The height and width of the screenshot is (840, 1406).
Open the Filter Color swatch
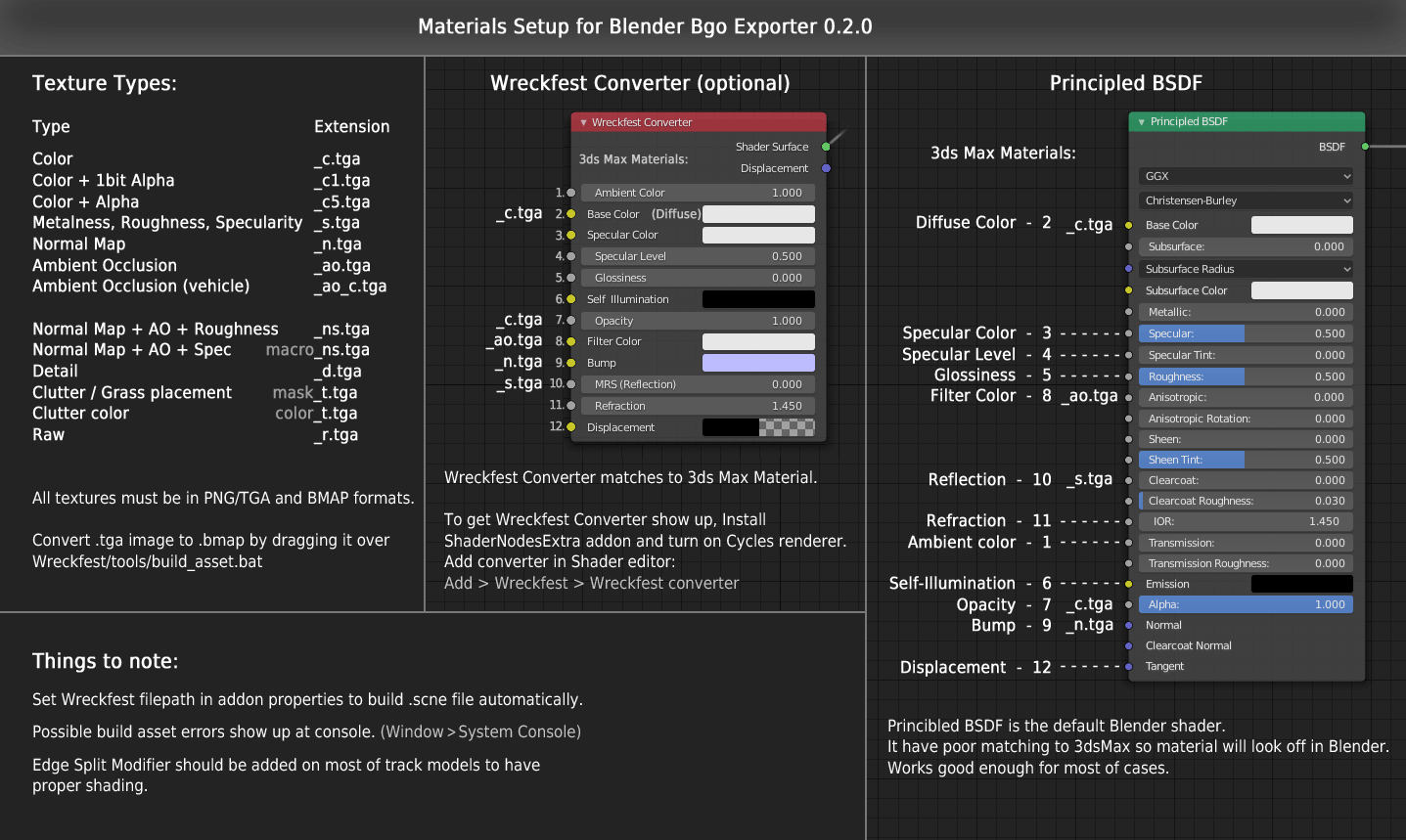[758, 341]
